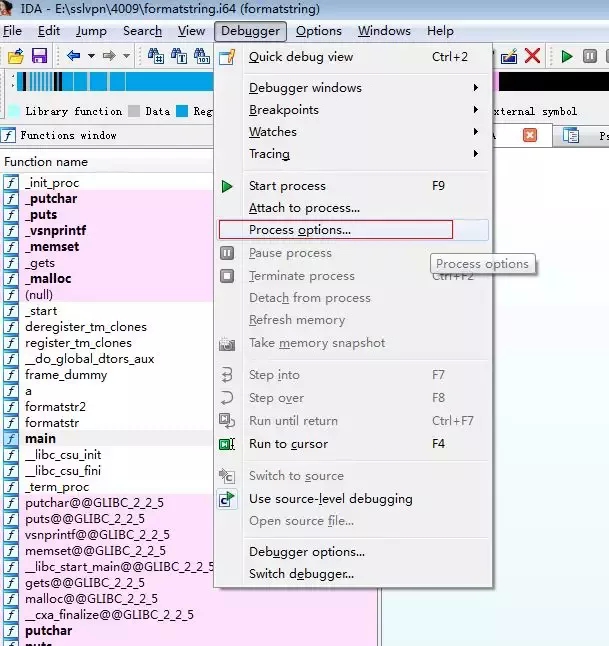Choose Start process from the menu
This screenshot has width=609, height=646.
[x=354, y=186]
